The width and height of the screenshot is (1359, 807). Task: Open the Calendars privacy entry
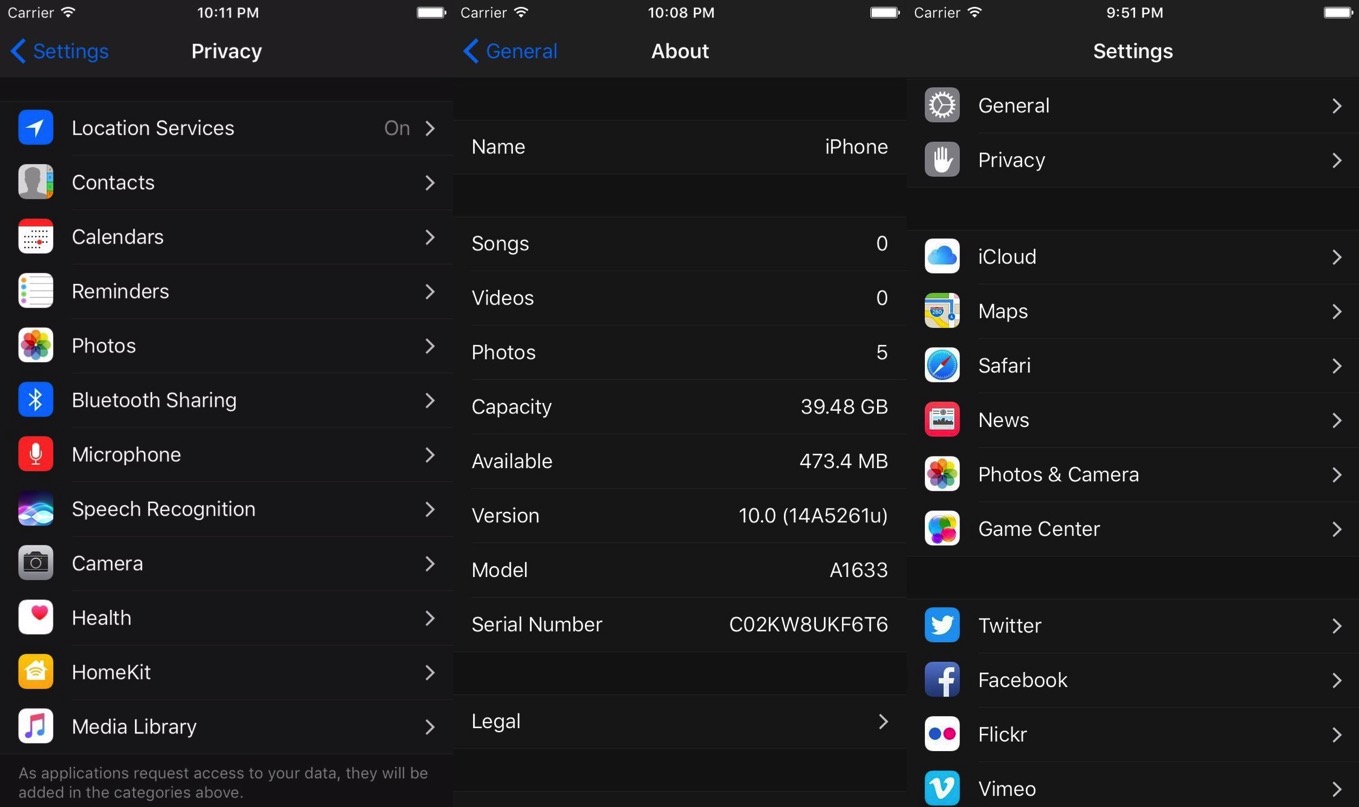pyautogui.click(x=226, y=237)
